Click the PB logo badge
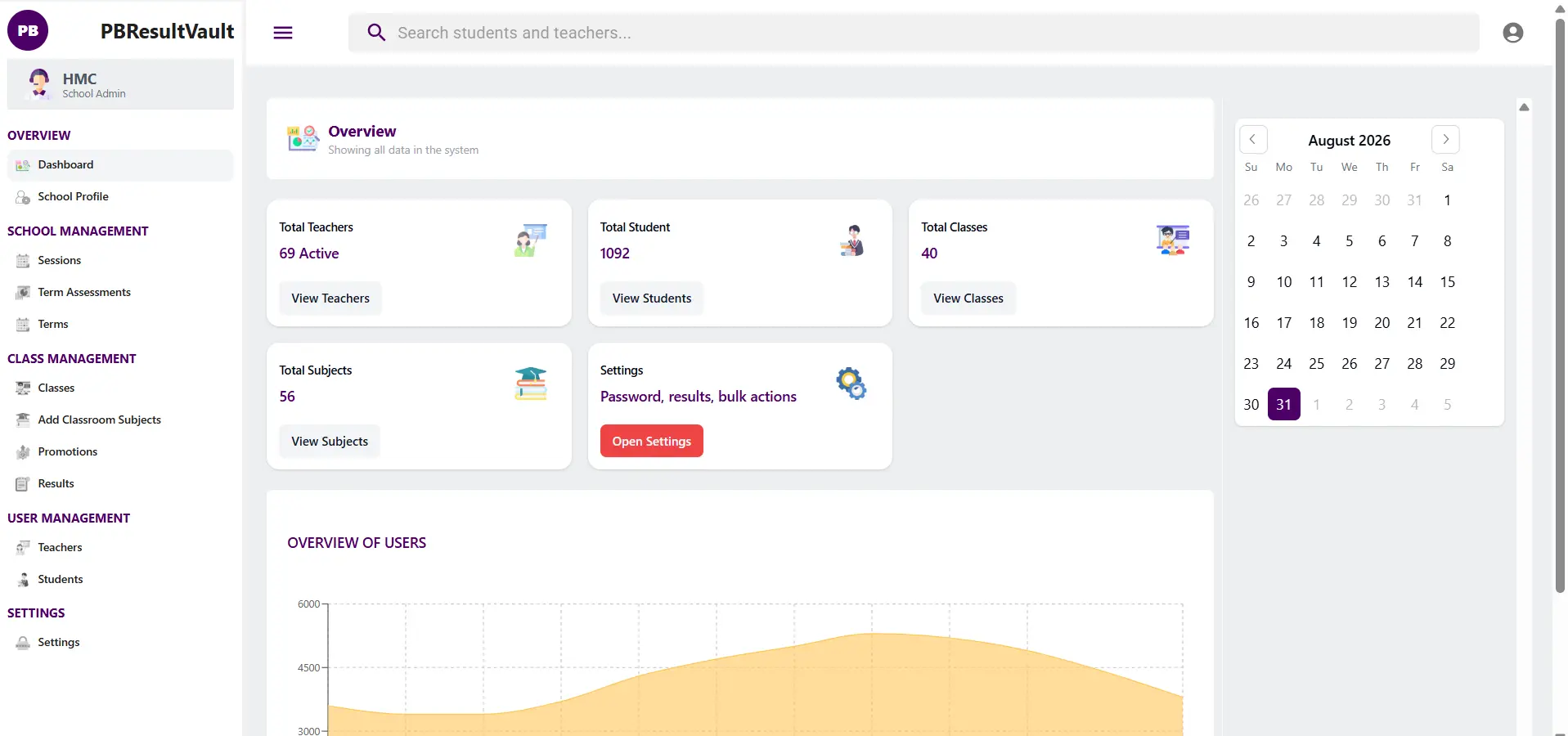This screenshot has height=736, width=1568. pyautogui.click(x=28, y=30)
